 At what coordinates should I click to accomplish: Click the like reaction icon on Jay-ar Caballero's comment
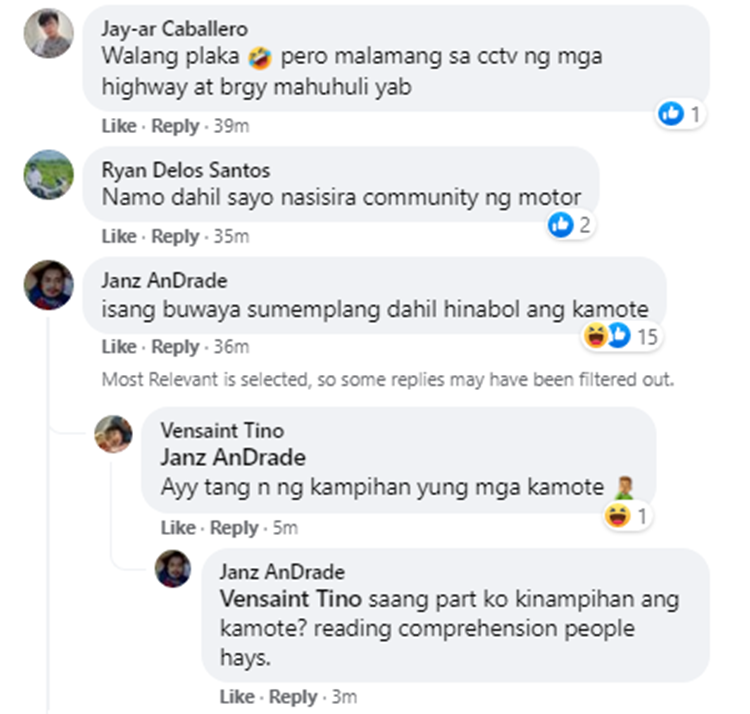point(671,114)
